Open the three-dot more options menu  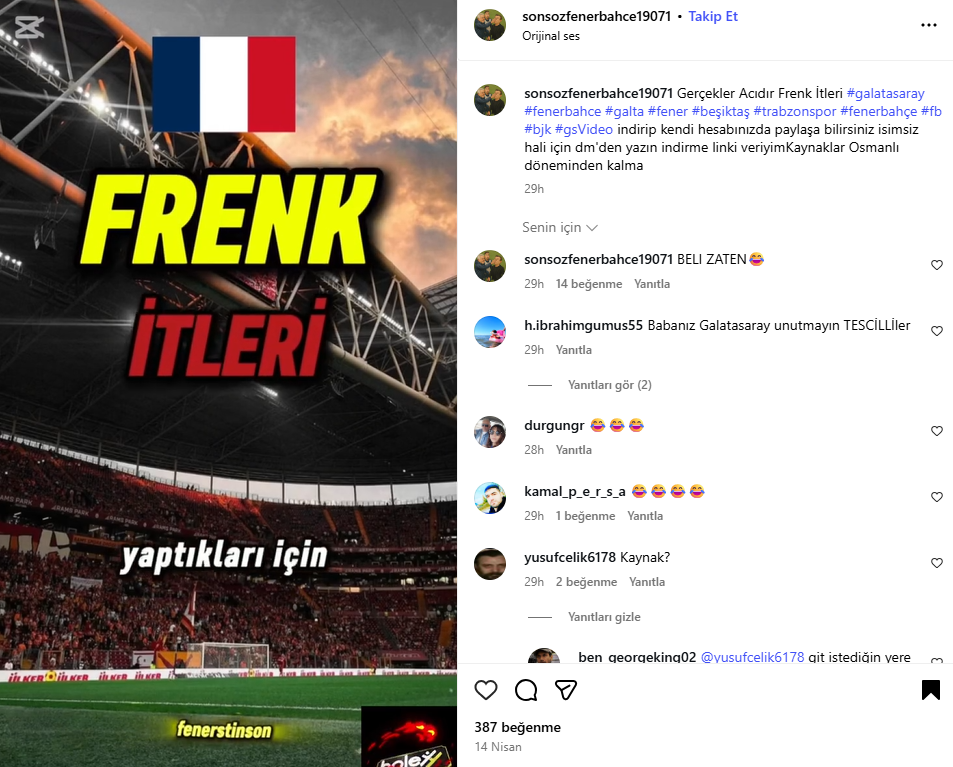(x=929, y=25)
